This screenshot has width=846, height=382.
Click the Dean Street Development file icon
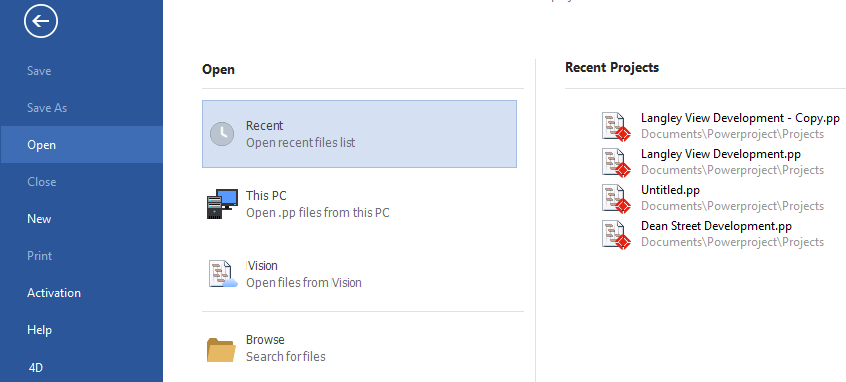click(x=616, y=235)
